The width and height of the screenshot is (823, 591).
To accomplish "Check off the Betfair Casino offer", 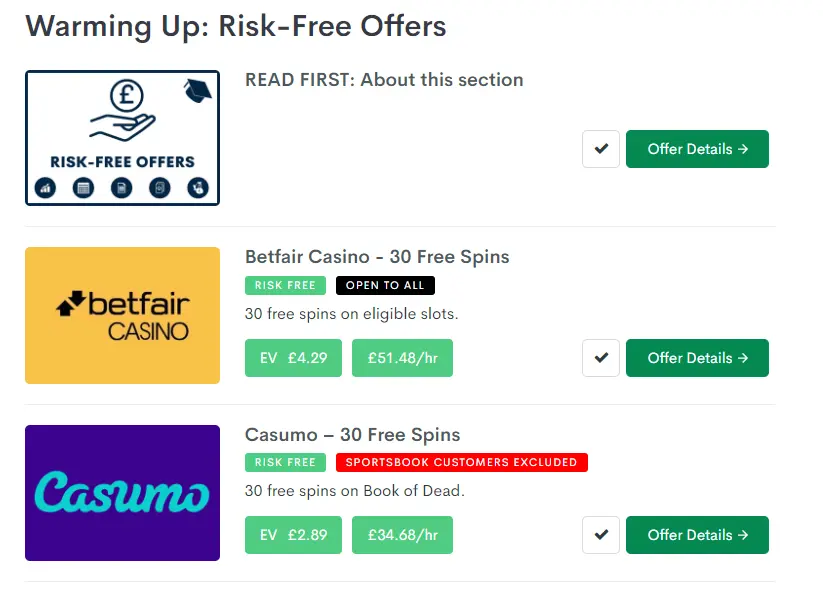I will pos(600,358).
